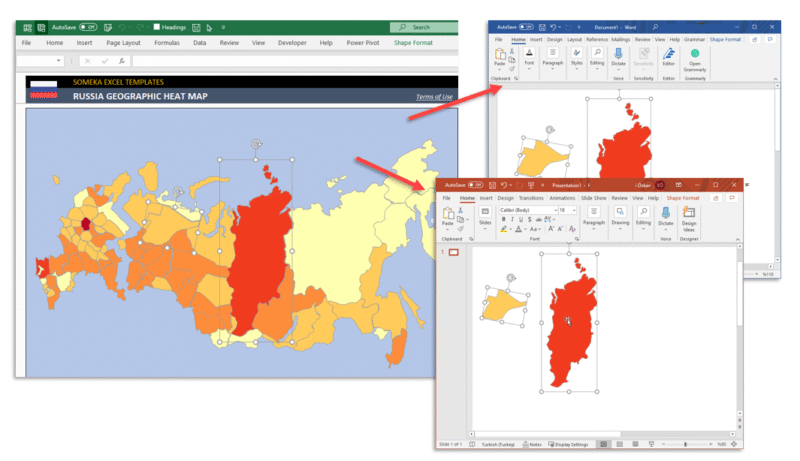Click the Excel formula bar input
This screenshot has width=800, height=461.
(295, 61)
